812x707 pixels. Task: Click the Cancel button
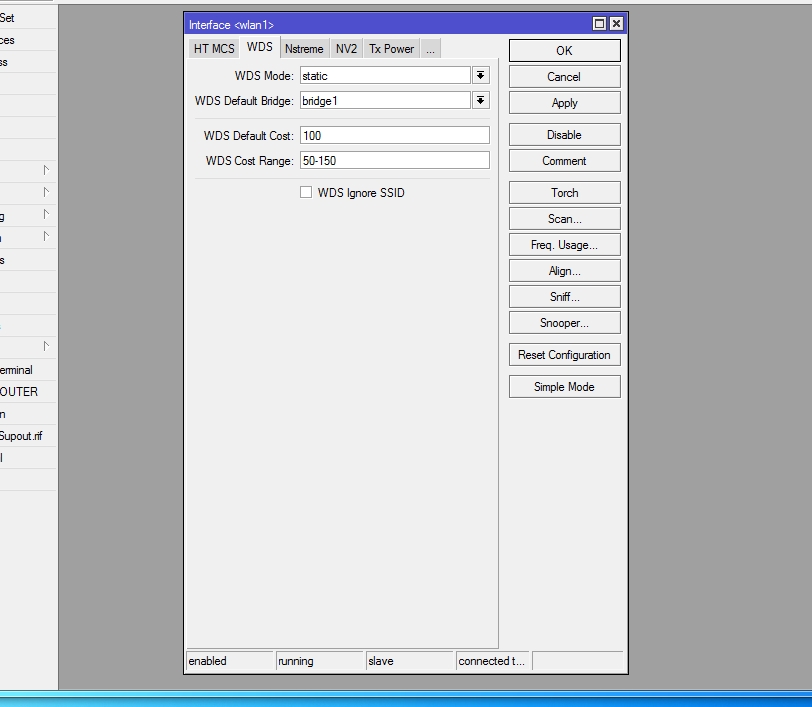tap(564, 77)
